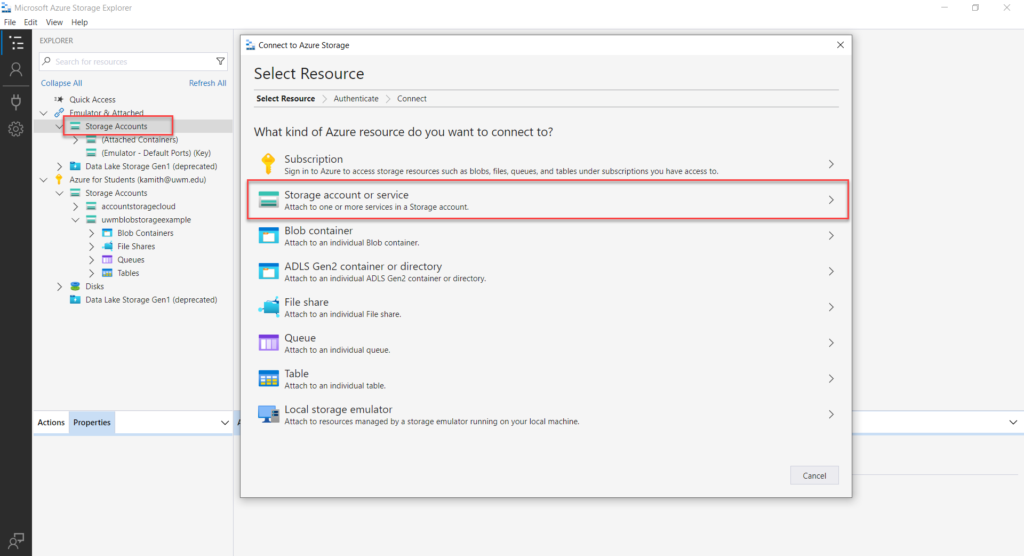Click the Refresh All link

tap(208, 83)
